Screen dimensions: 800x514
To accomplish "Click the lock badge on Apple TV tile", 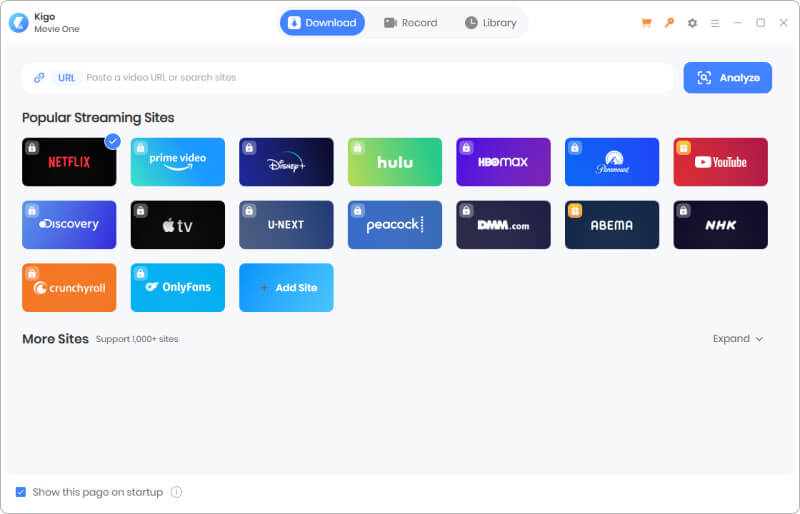I will pos(141,211).
